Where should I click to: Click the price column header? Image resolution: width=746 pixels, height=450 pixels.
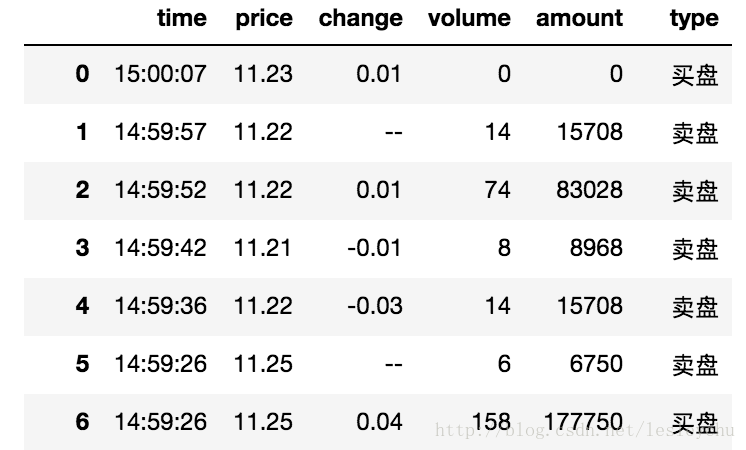click(x=264, y=20)
